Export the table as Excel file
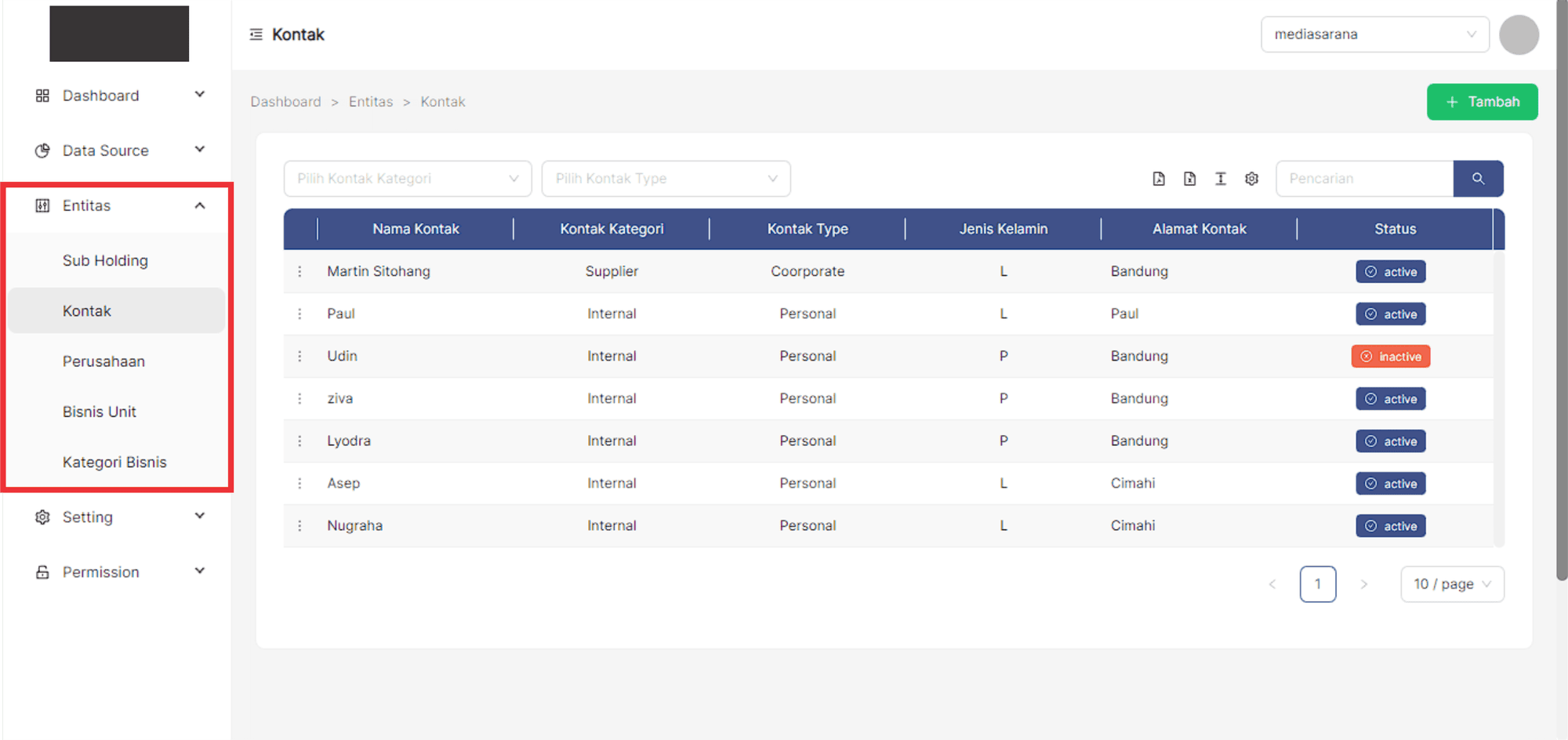This screenshot has height=740, width=1568. [x=1189, y=179]
